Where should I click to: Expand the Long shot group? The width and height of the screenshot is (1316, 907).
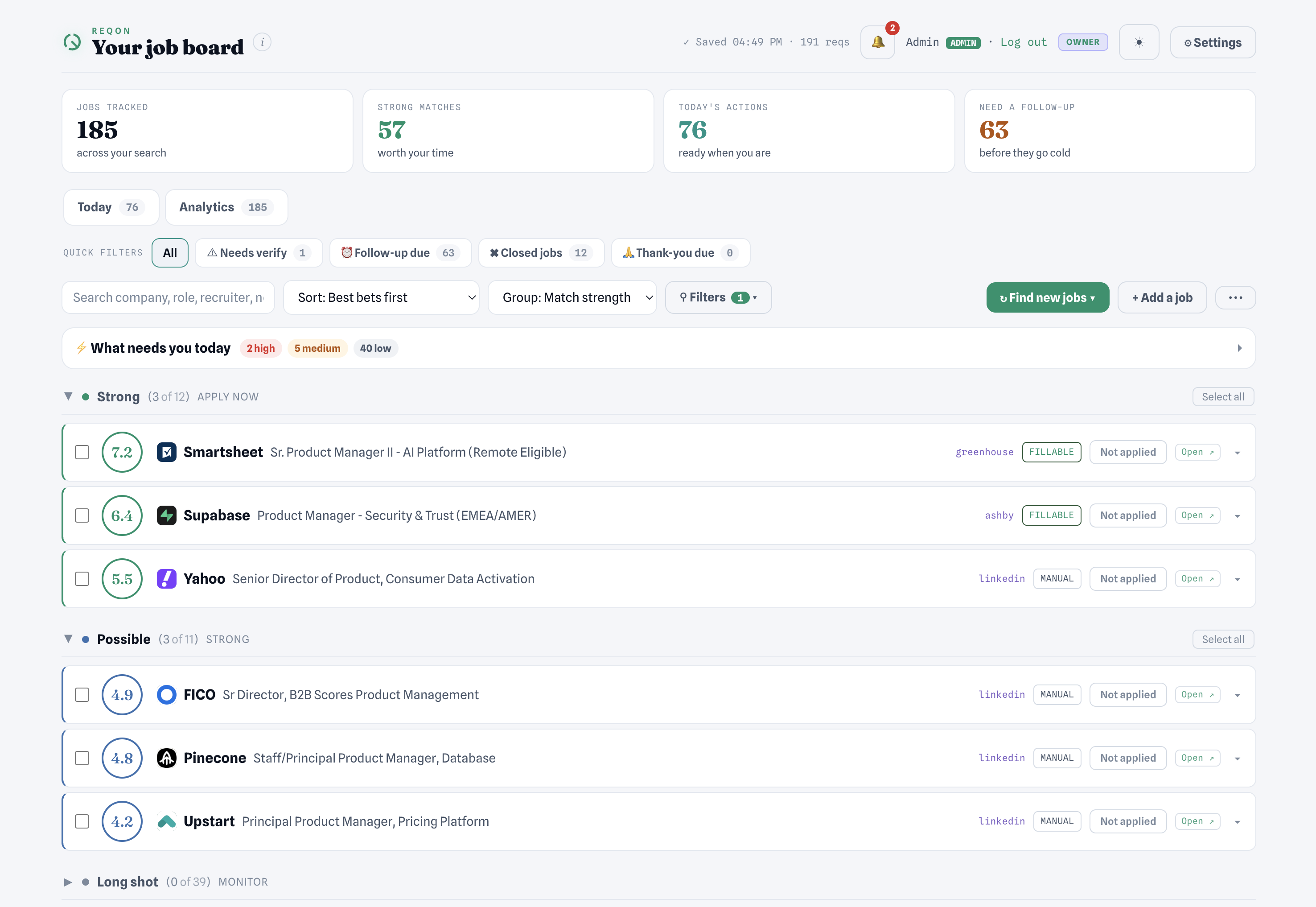[x=68, y=882]
